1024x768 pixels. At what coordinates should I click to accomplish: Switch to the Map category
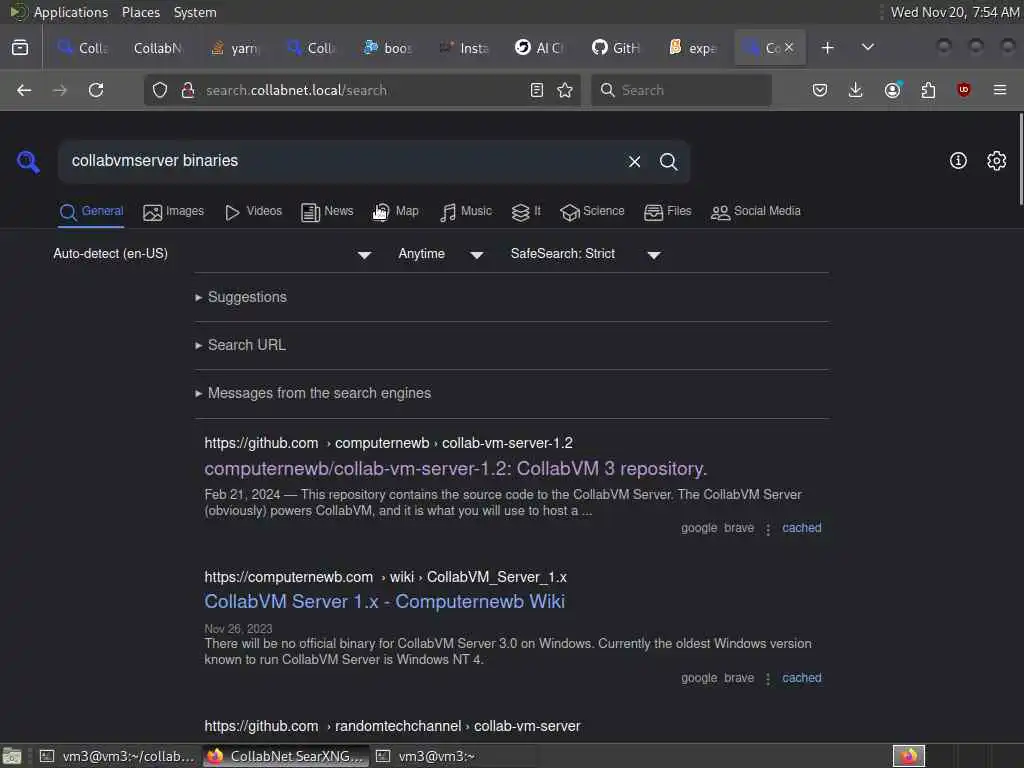point(396,212)
